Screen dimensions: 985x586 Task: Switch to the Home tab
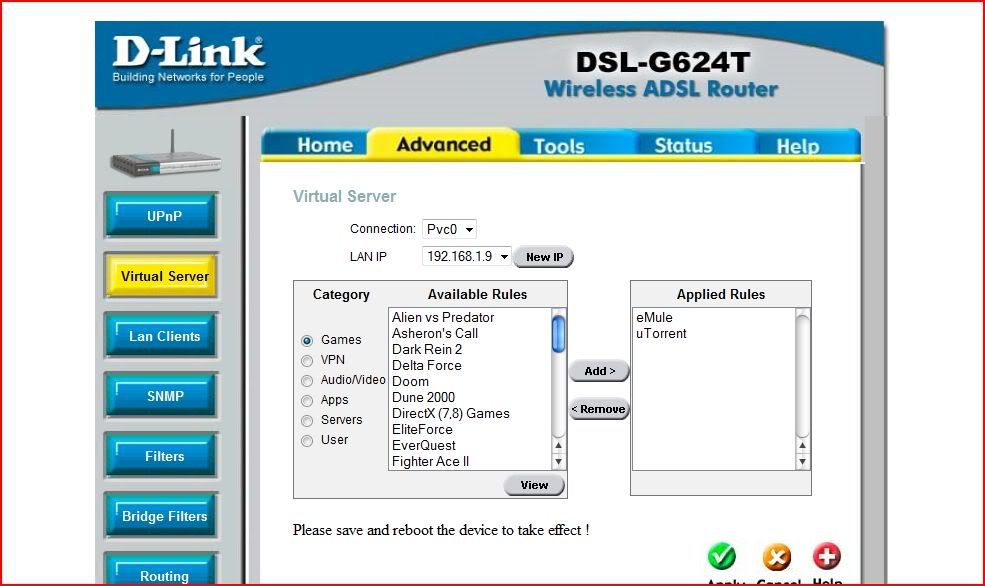(325, 145)
